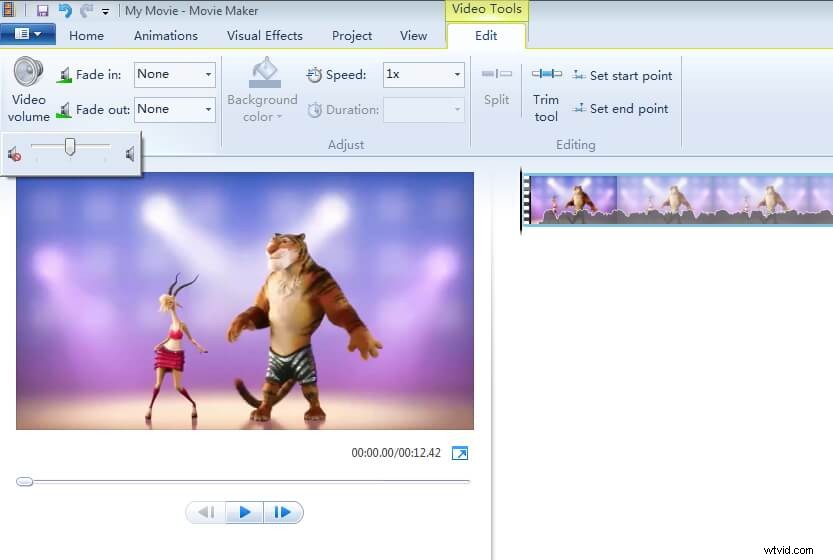Click the Set start point icon

click(x=579, y=76)
